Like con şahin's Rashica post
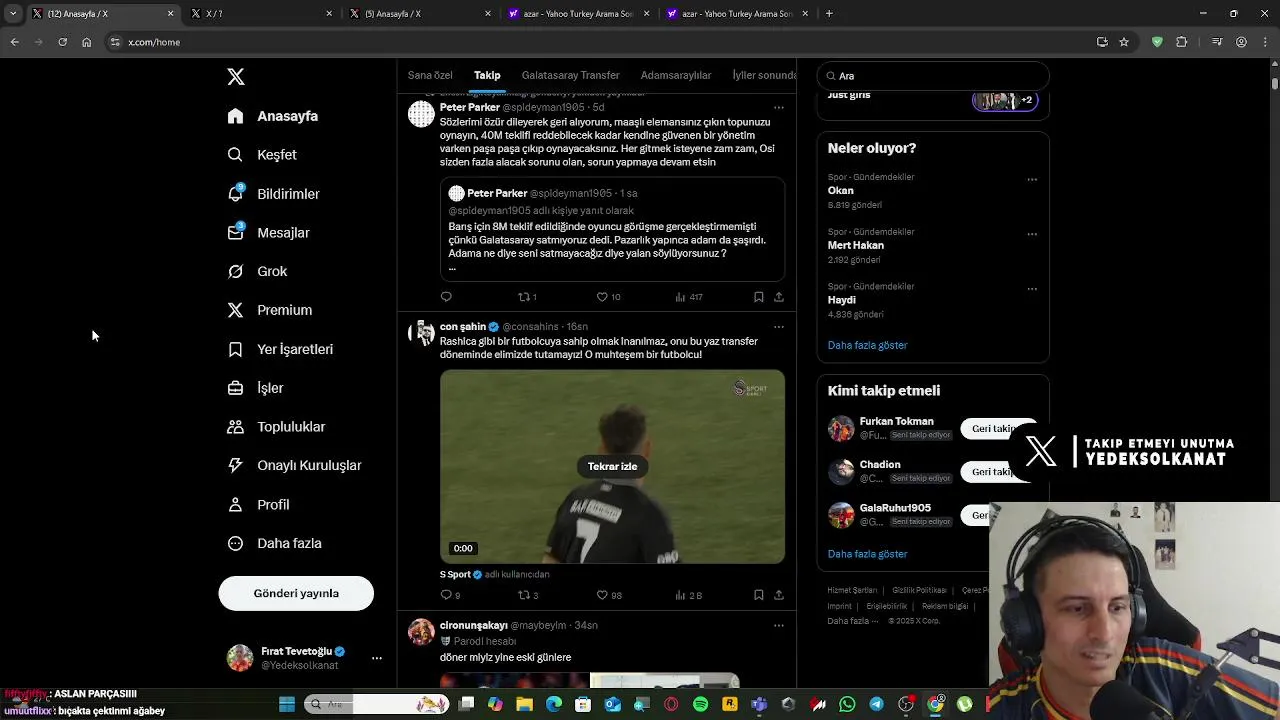The width and height of the screenshot is (1280, 720). click(x=608, y=595)
